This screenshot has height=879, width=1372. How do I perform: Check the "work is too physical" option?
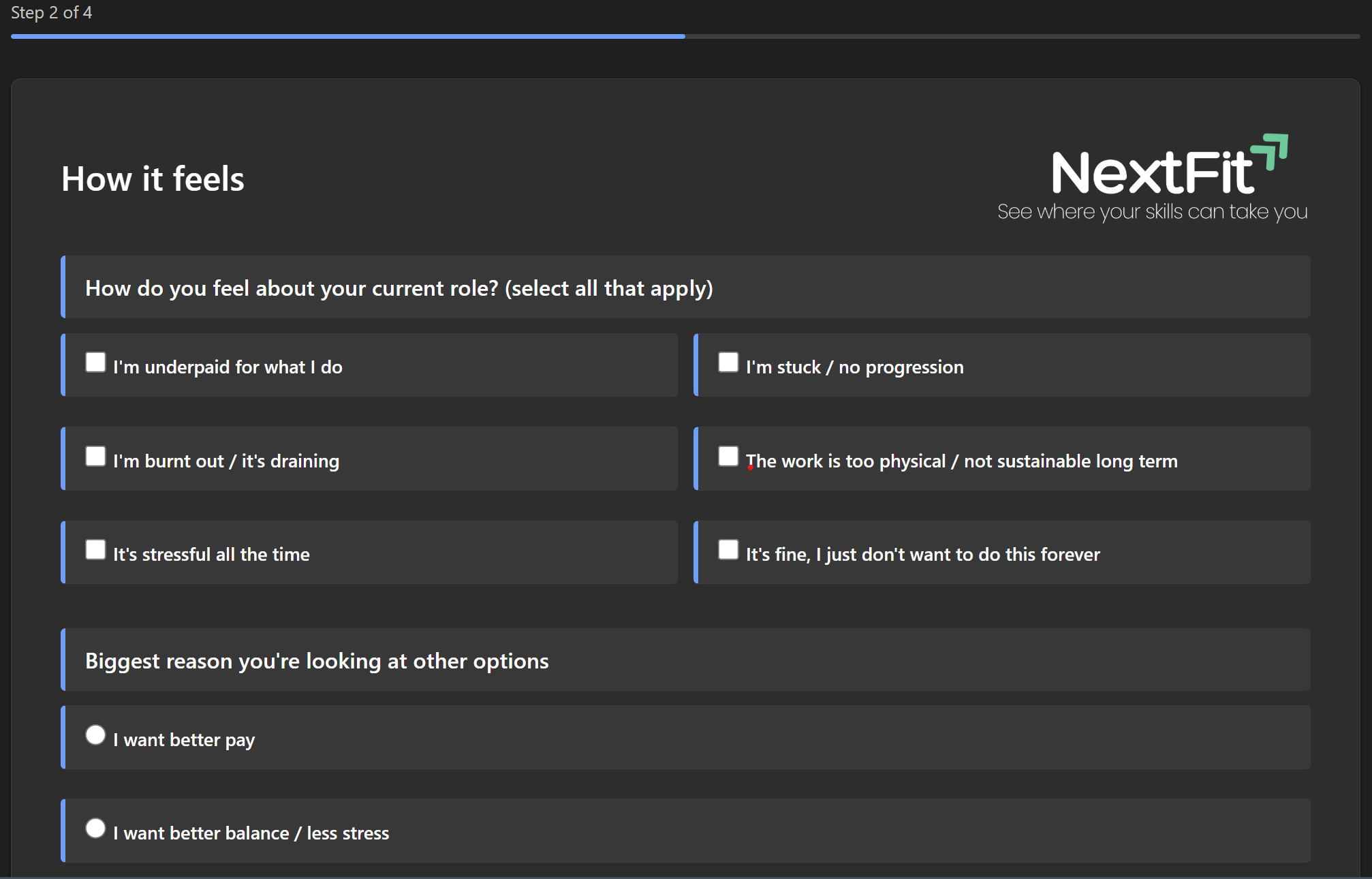(728, 456)
